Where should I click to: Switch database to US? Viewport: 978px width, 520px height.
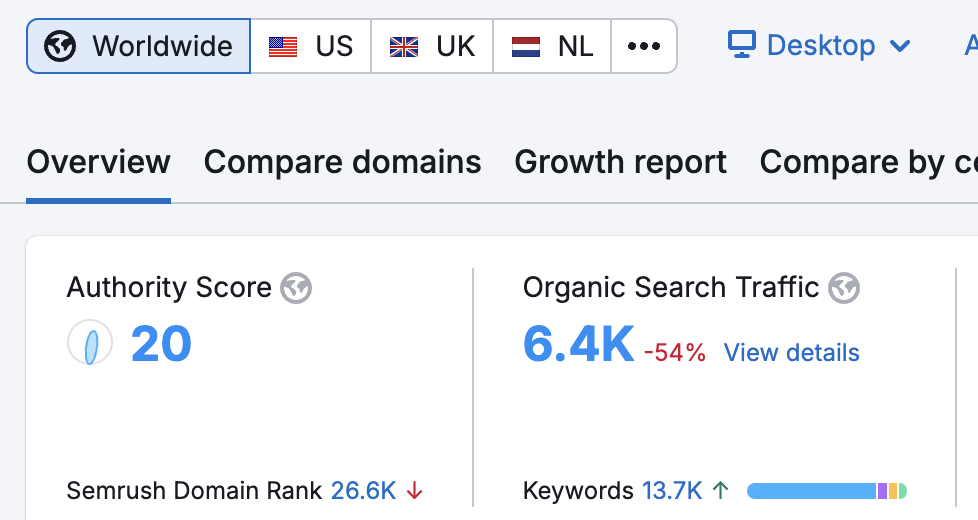click(311, 46)
